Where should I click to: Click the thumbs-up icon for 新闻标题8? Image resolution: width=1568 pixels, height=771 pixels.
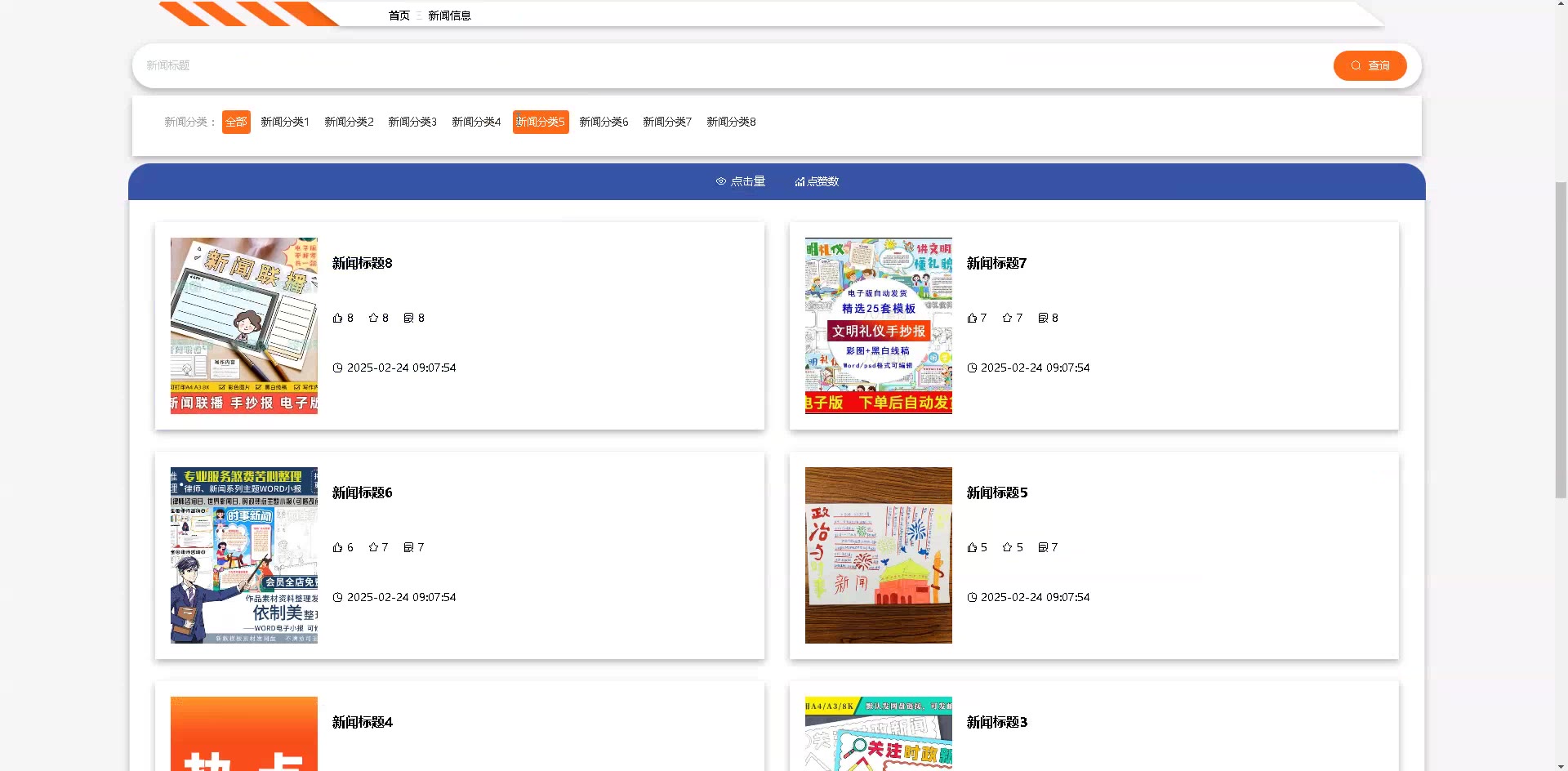[337, 318]
